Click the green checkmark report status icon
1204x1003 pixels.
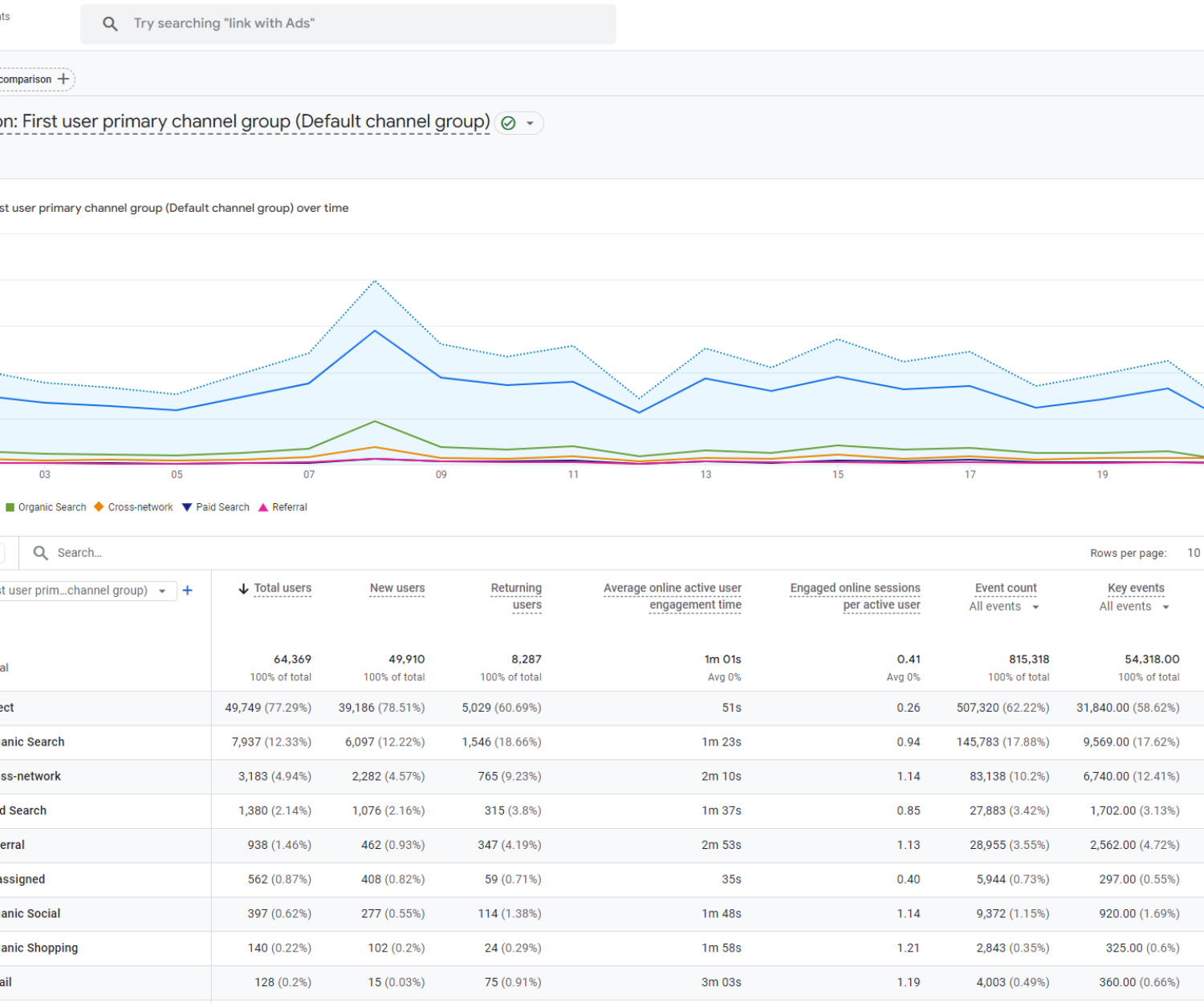(508, 123)
